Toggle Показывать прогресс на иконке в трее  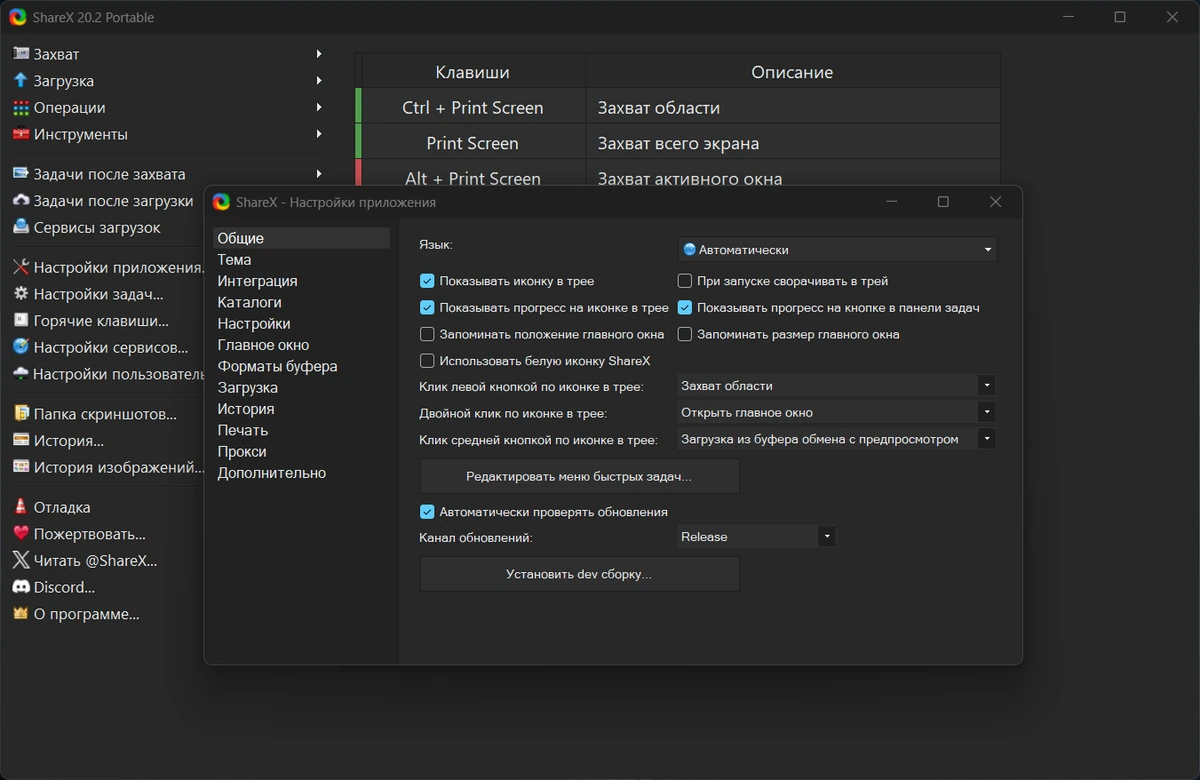point(427,308)
